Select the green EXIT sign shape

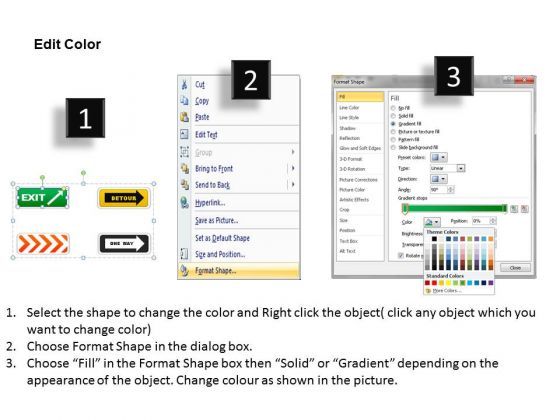pos(42,198)
